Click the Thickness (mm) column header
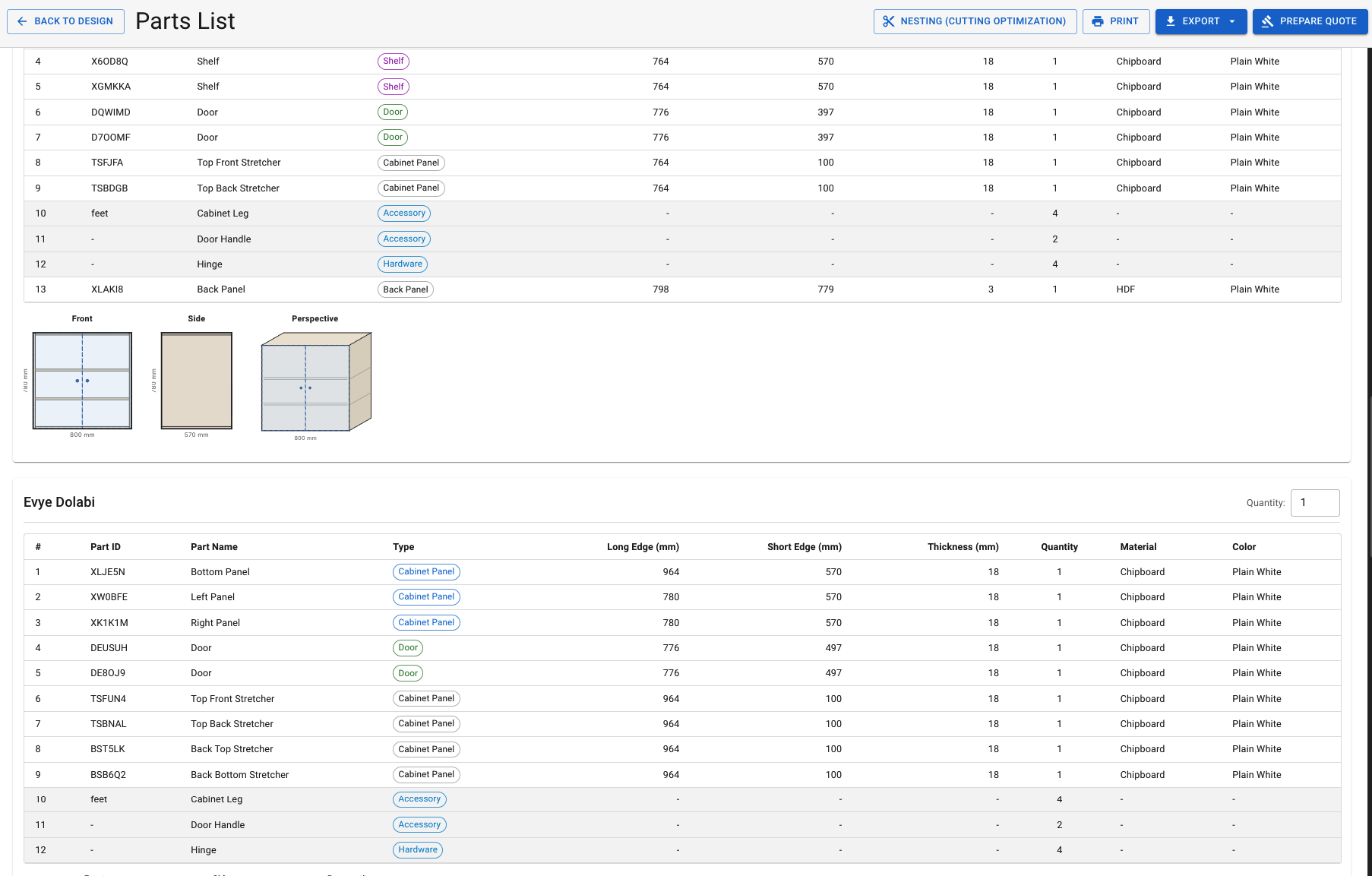1372x876 pixels. (x=963, y=547)
